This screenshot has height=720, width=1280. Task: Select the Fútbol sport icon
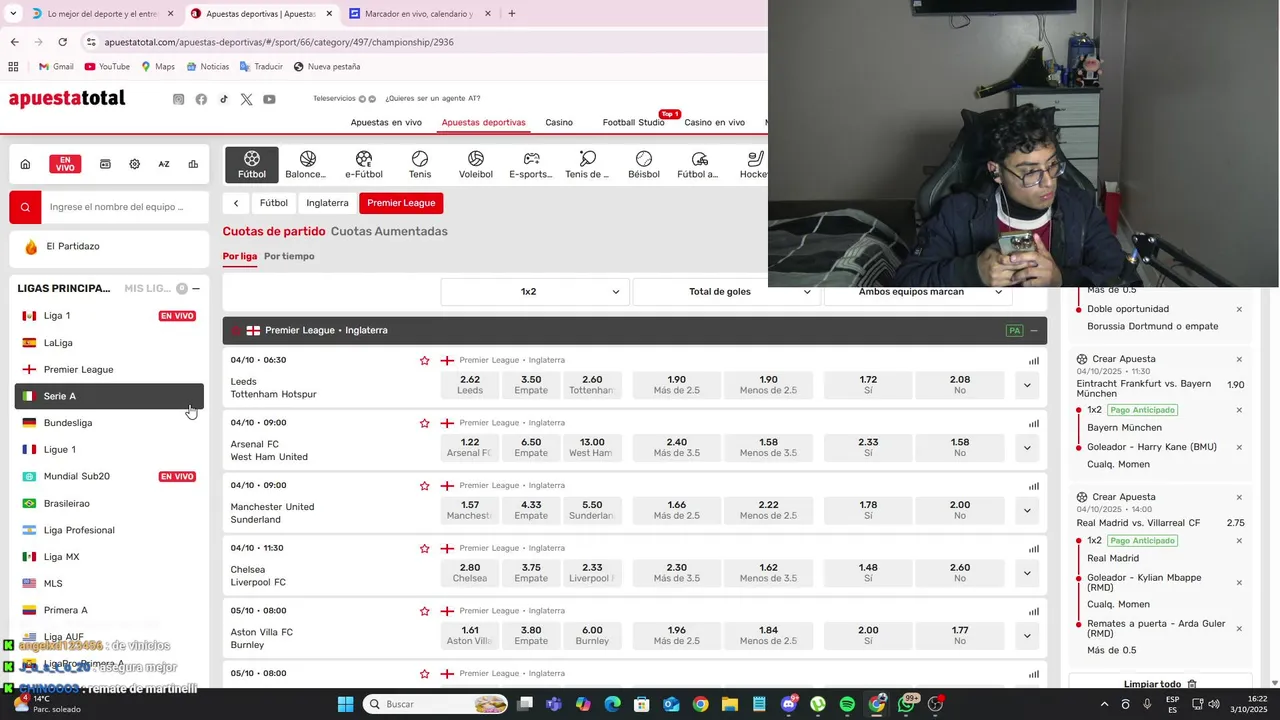point(252,164)
